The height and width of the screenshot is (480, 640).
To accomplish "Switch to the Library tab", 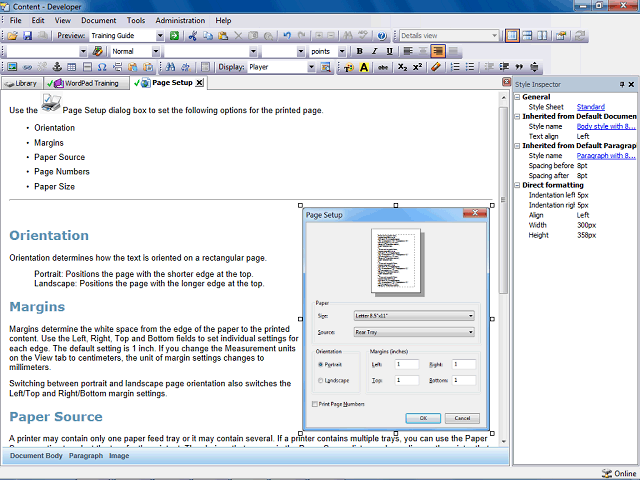I will [x=22, y=83].
